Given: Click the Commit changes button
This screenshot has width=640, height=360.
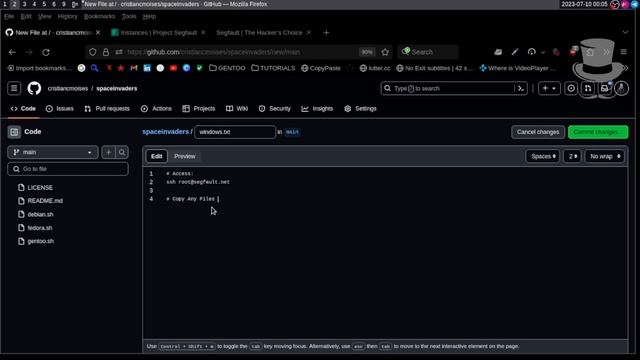Looking at the screenshot, I should (x=598, y=132).
